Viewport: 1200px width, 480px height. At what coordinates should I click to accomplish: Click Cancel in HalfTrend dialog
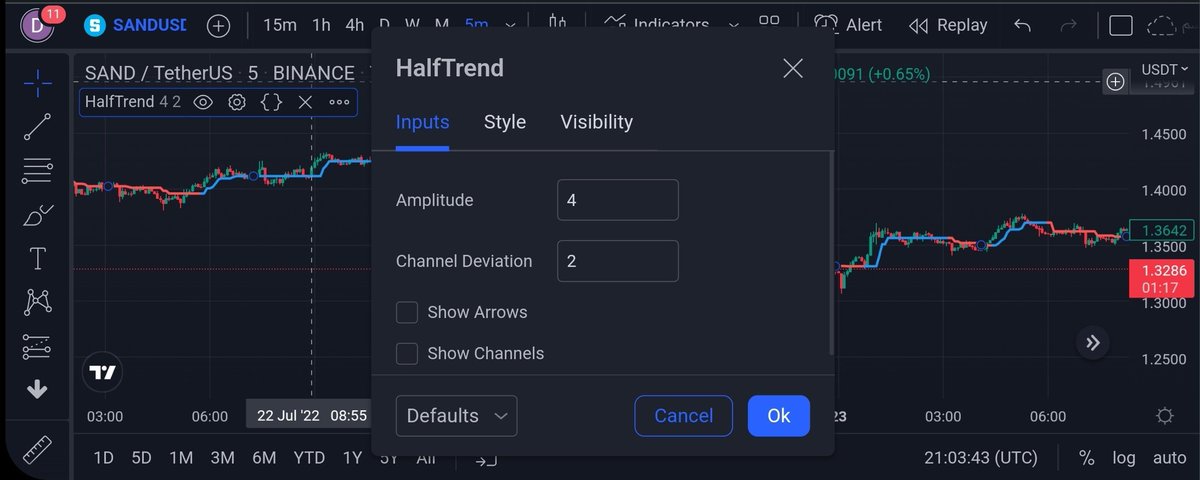tap(684, 416)
